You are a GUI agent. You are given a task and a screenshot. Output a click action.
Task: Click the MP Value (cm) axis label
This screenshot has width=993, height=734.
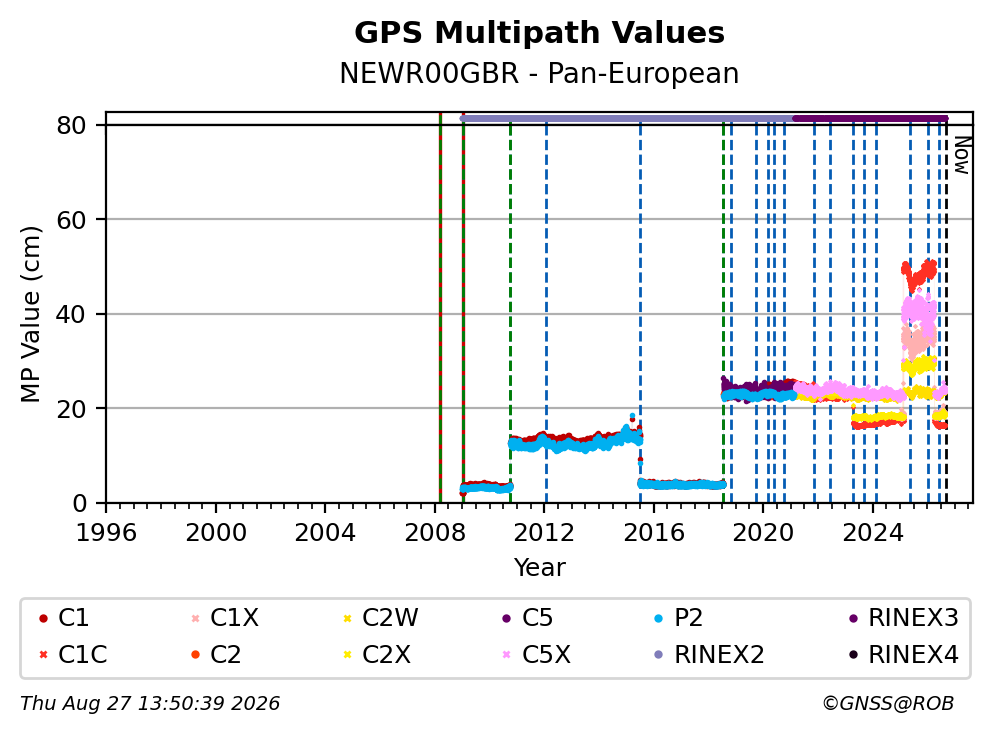pos(30,314)
